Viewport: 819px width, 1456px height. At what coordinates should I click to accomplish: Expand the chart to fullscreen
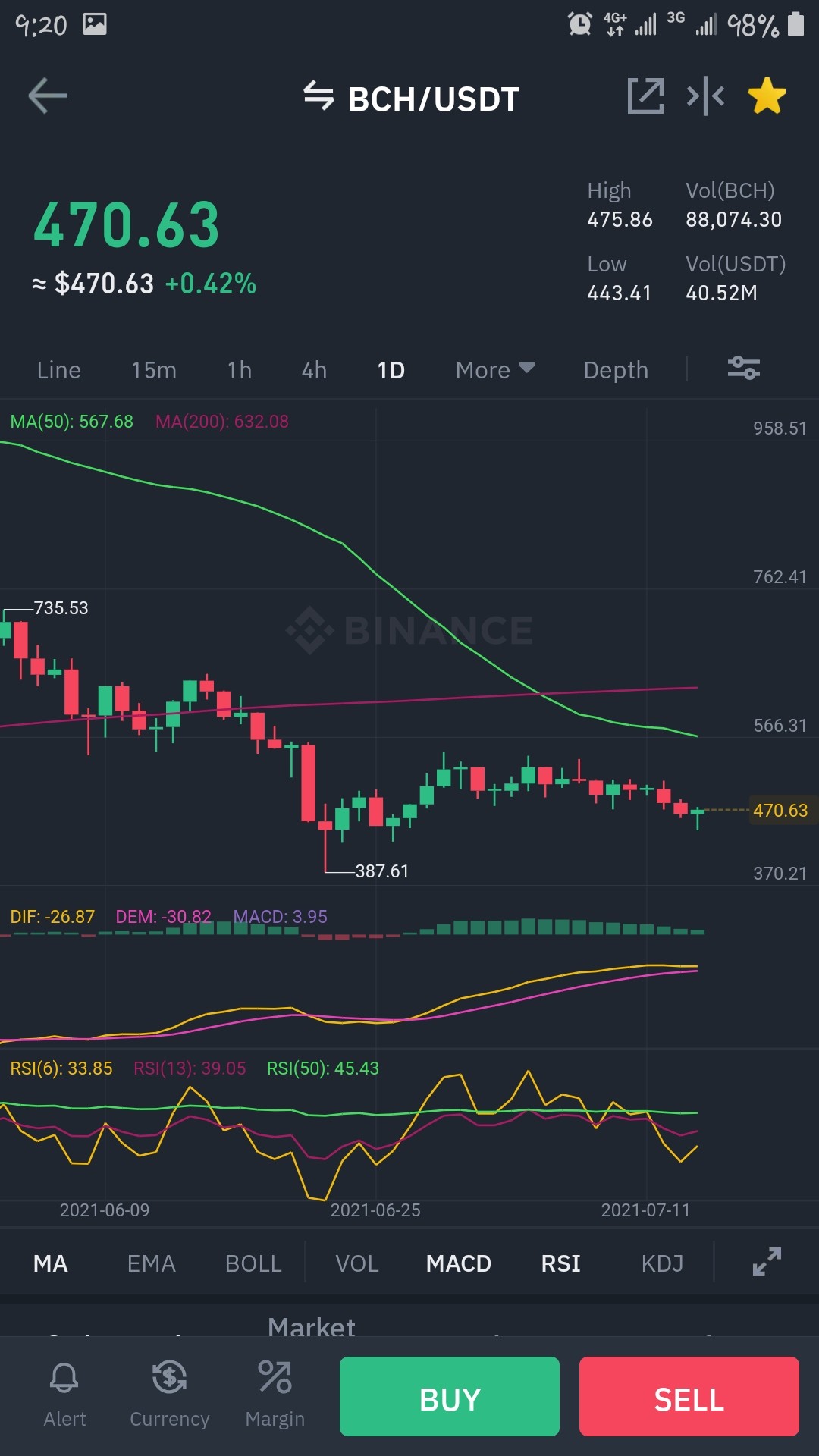click(767, 1262)
